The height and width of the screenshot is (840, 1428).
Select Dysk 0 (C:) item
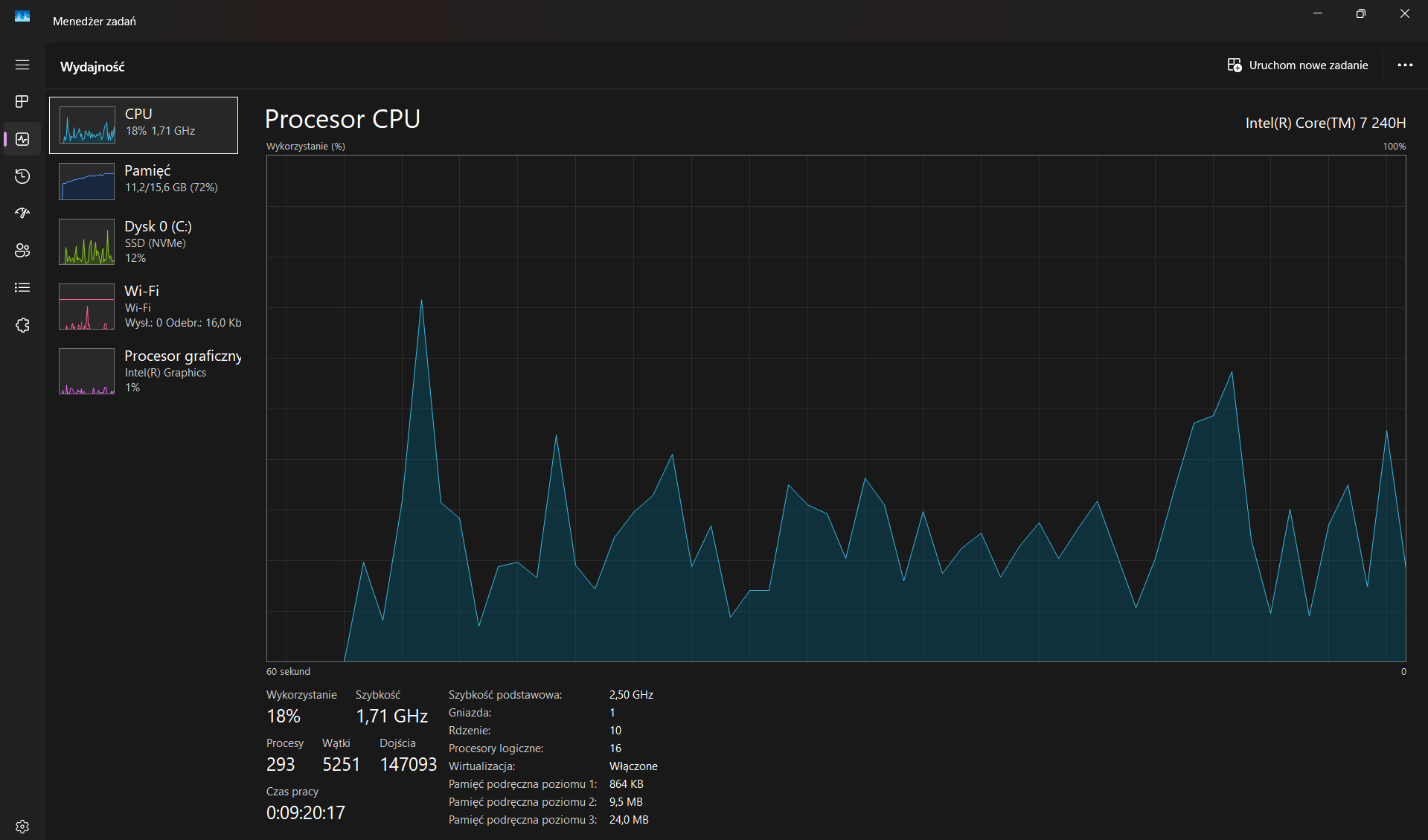pyautogui.click(x=144, y=242)
